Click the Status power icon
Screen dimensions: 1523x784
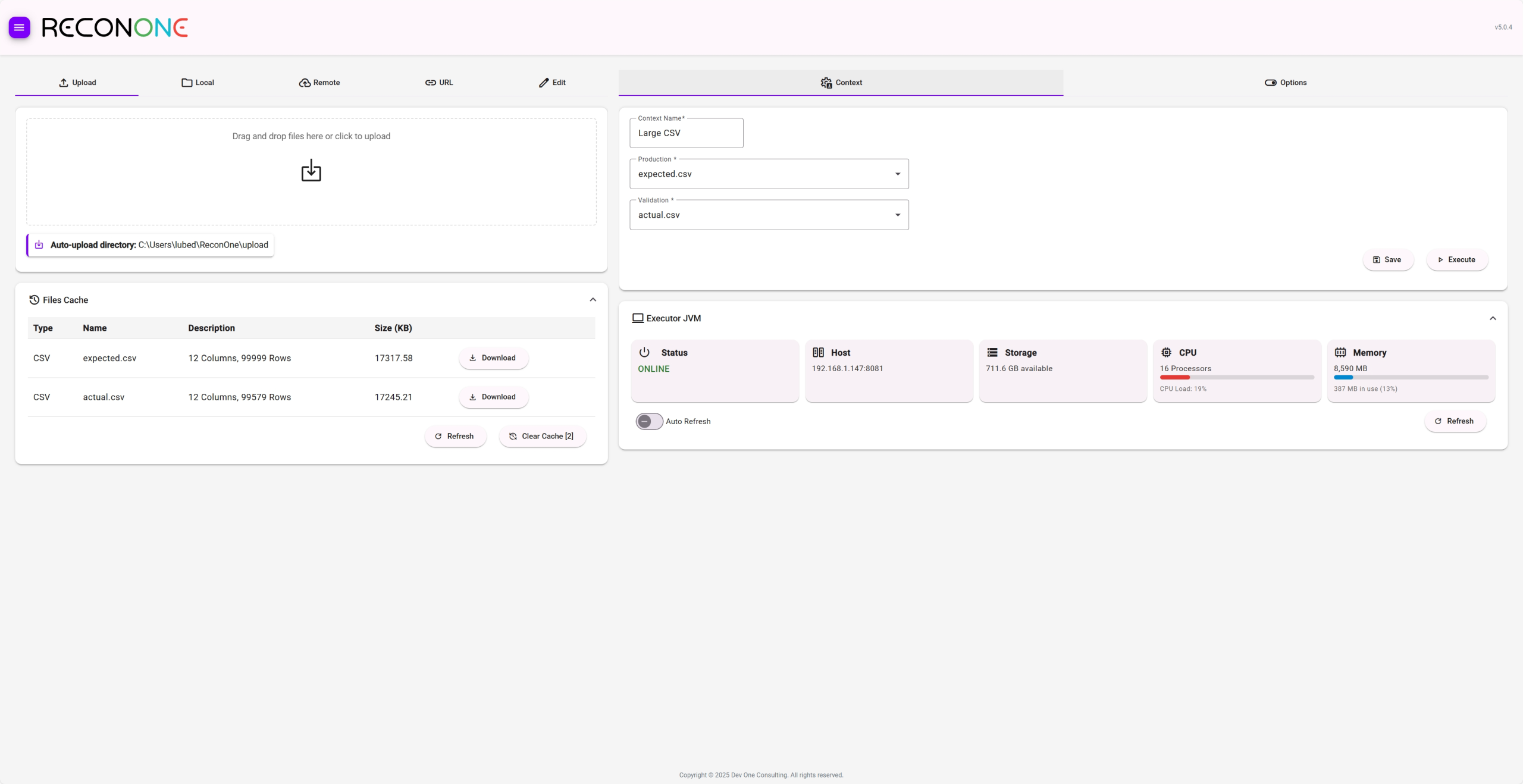(x=644, y=352)
